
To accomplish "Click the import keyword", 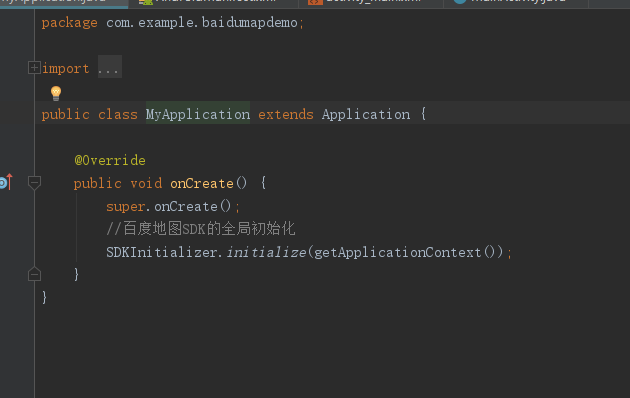I will 65,69.
